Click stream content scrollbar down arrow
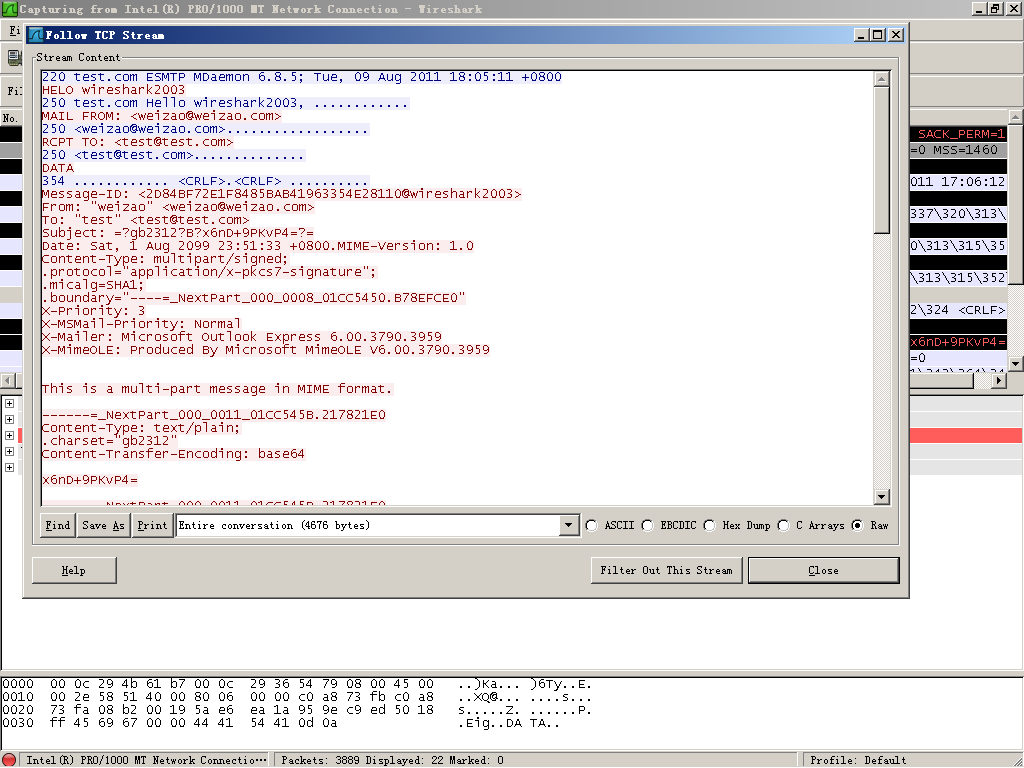 [882, 497]
